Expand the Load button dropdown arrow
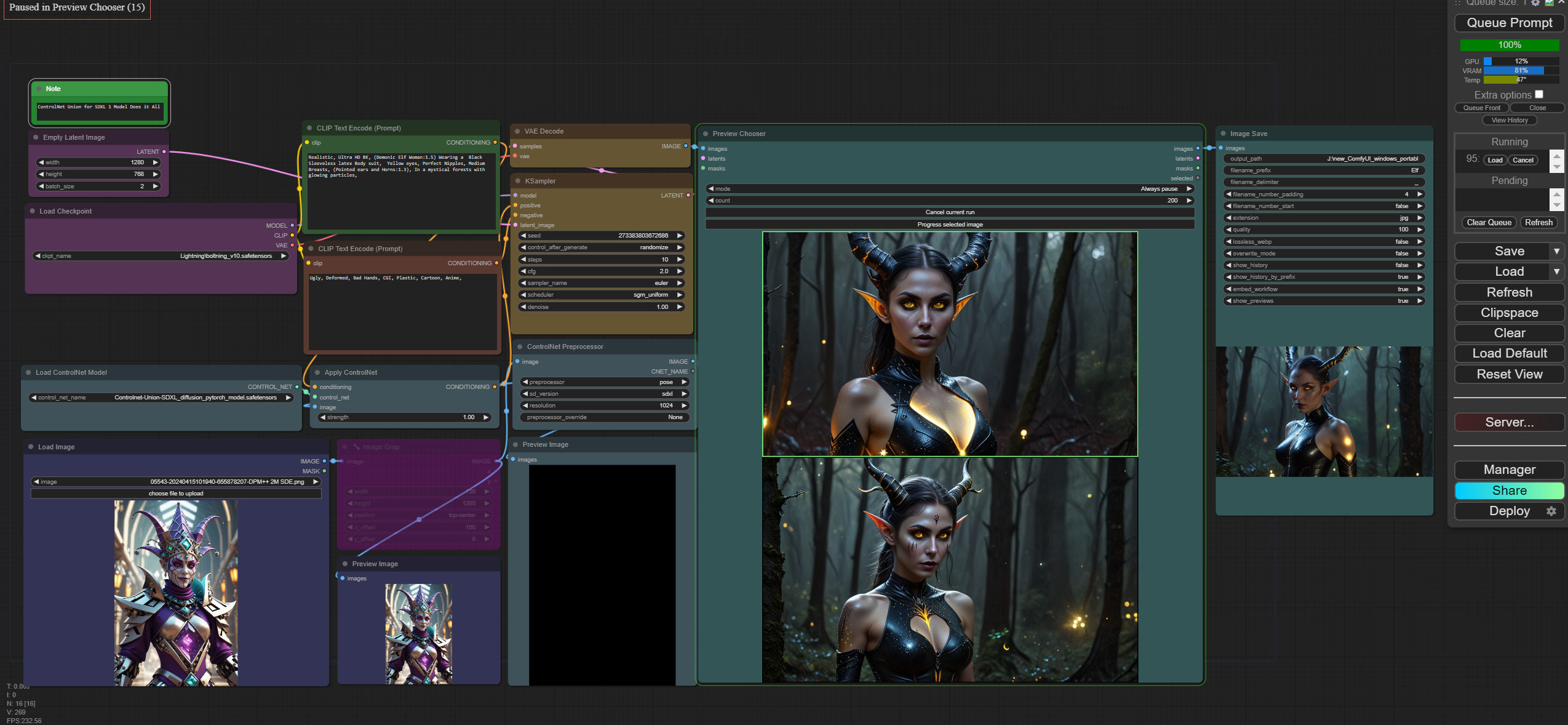Screen dimensions: 1568x725 point(1556,271)
